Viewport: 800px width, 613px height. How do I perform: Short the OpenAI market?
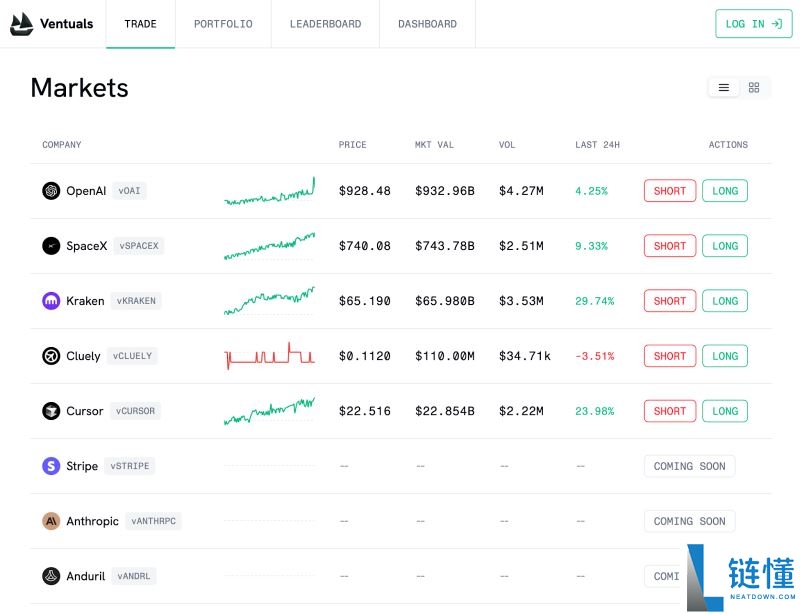[669, 191]
